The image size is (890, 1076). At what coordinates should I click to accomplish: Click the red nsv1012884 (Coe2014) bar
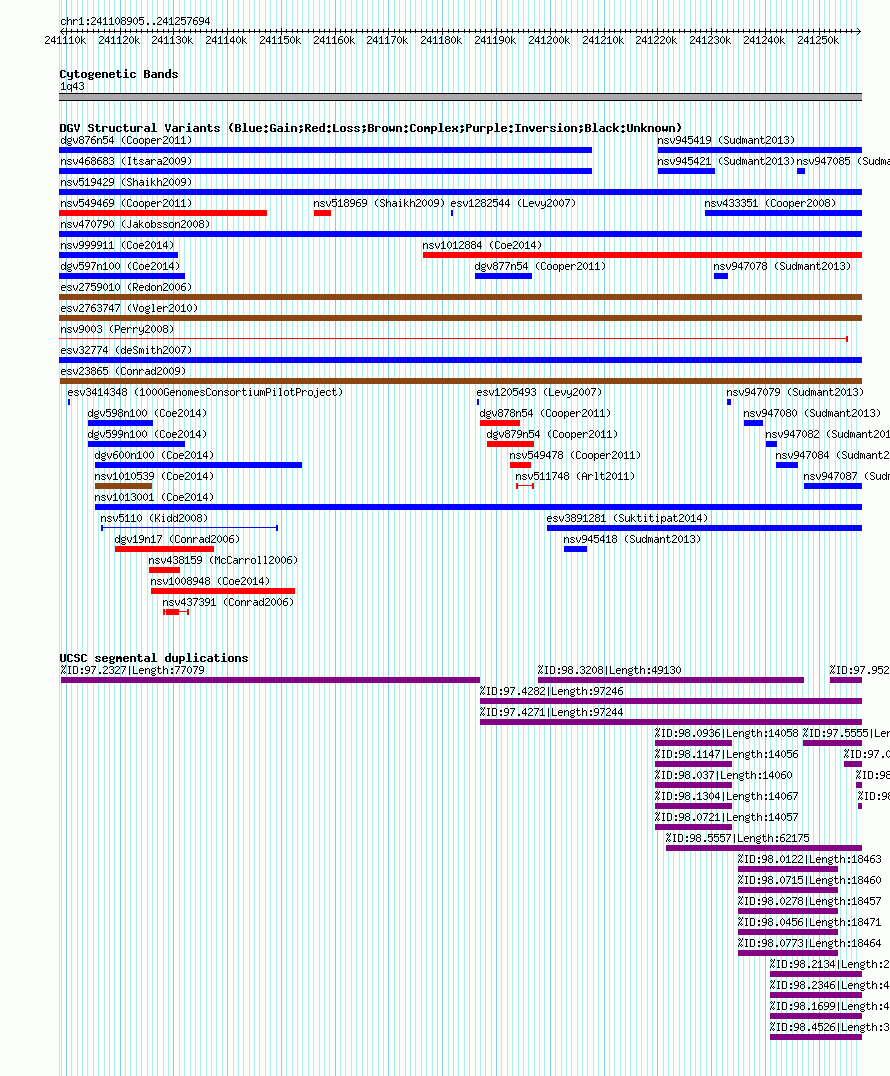coord(642,255)
